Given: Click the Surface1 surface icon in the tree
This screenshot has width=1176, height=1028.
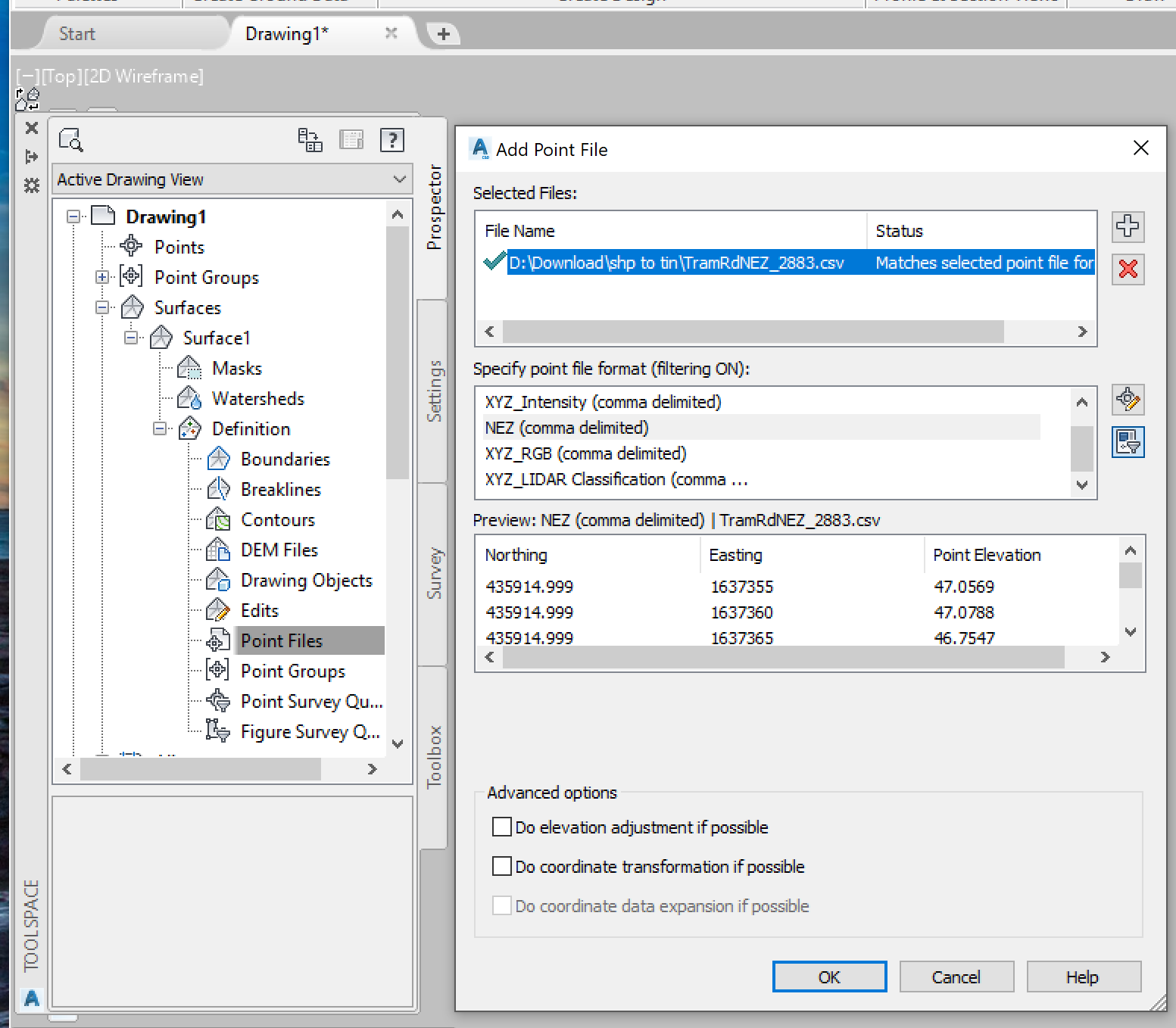Looking at the screenshot, I should tap(161, 338).
